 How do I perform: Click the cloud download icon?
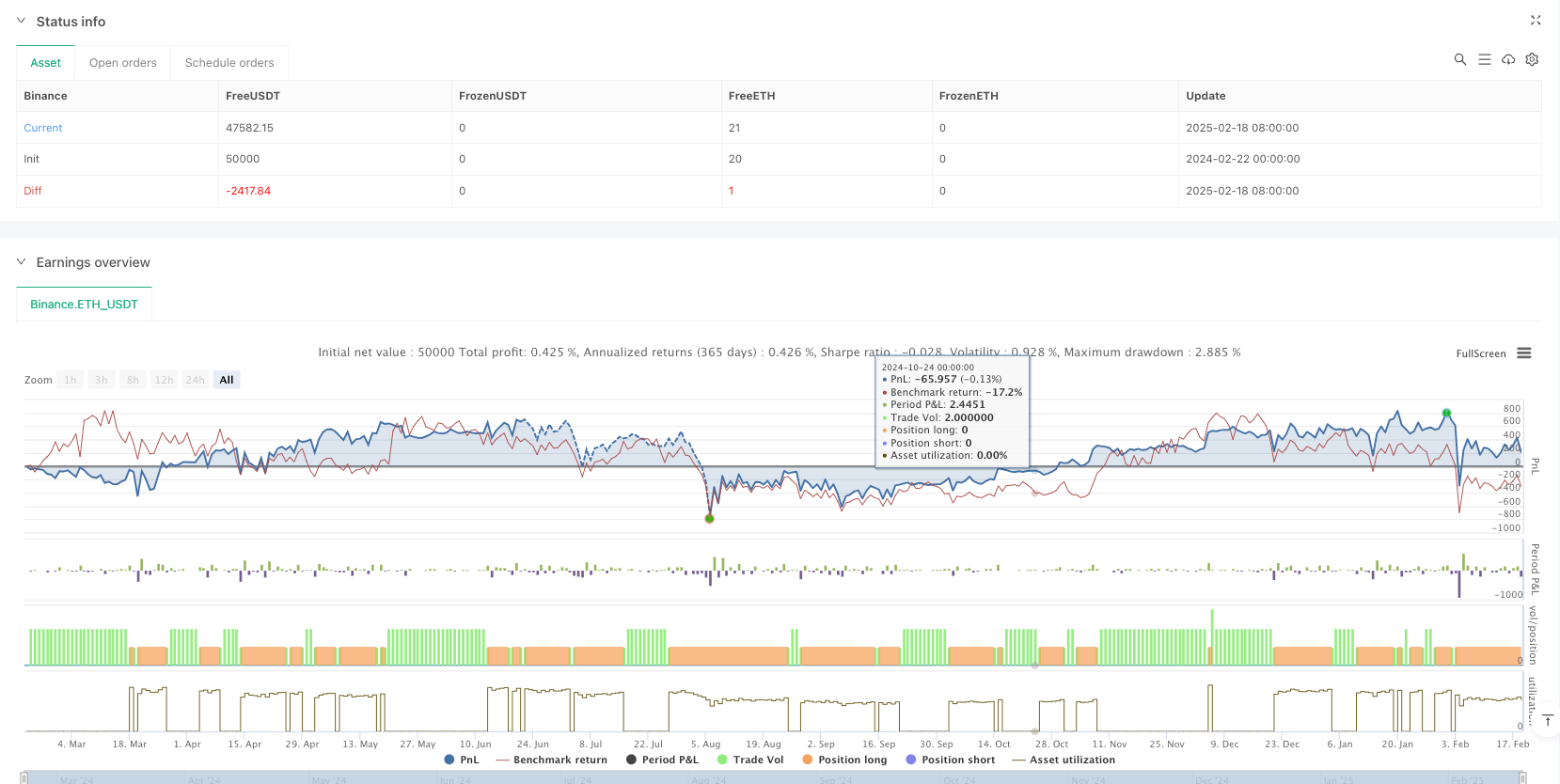[x=1508, y=59]
